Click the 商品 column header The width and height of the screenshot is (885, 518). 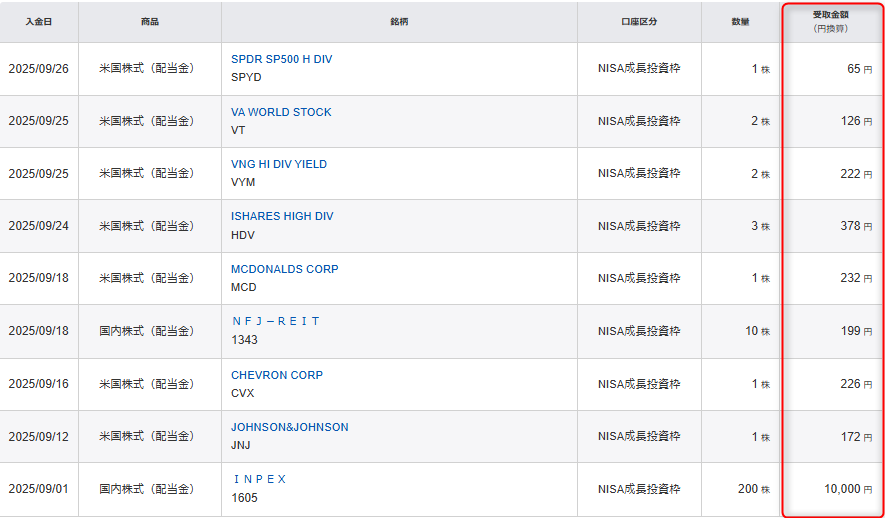pyautogui.click(x=150, y=21)
